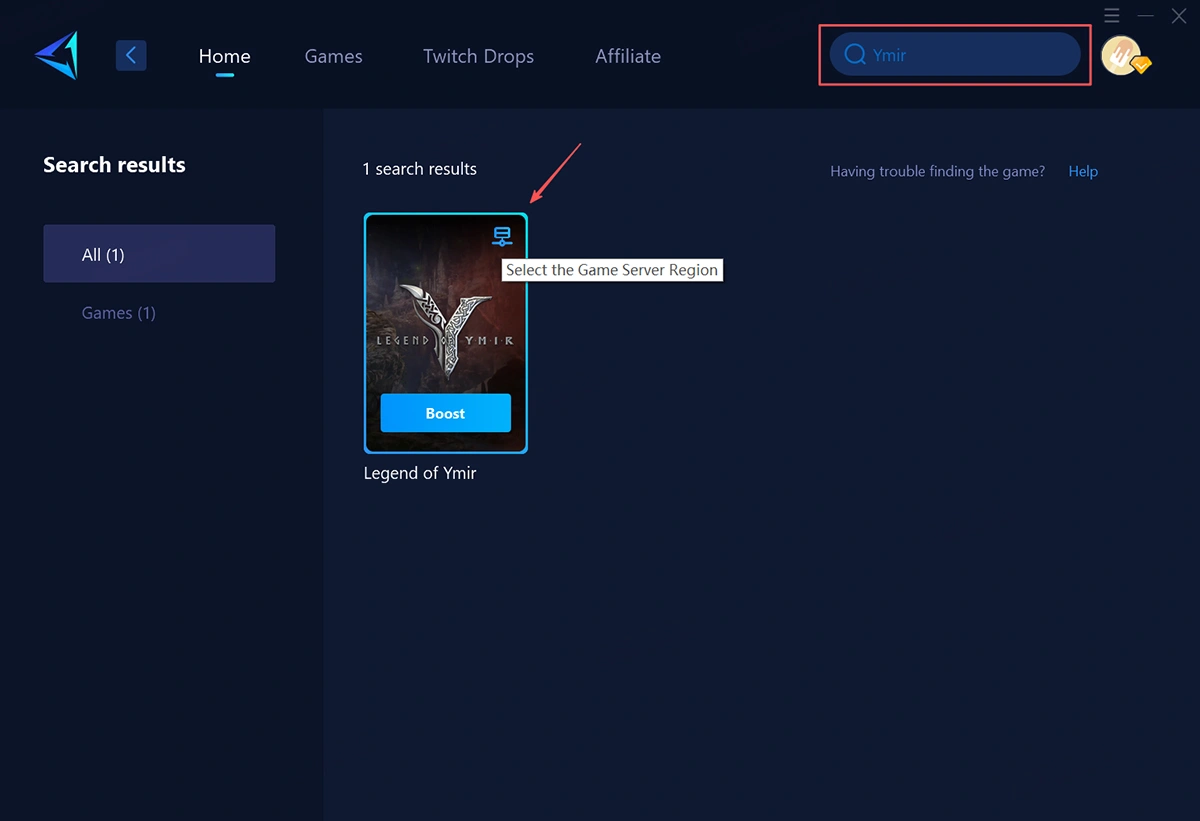Image resolution: width=1200 pixels, height=821 pixels.
Task: Select the Home tab
Action: (x=224, y=57)
